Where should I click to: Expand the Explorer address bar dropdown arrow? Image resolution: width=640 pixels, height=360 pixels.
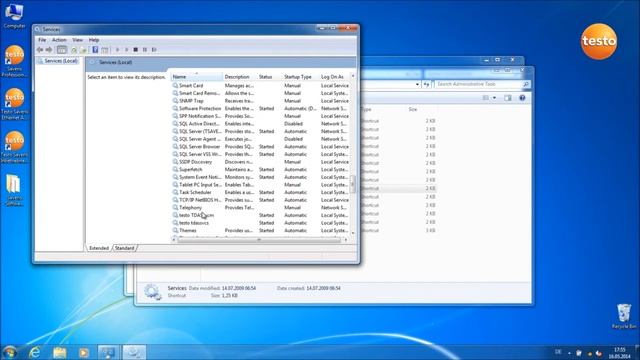click(417, 84)
